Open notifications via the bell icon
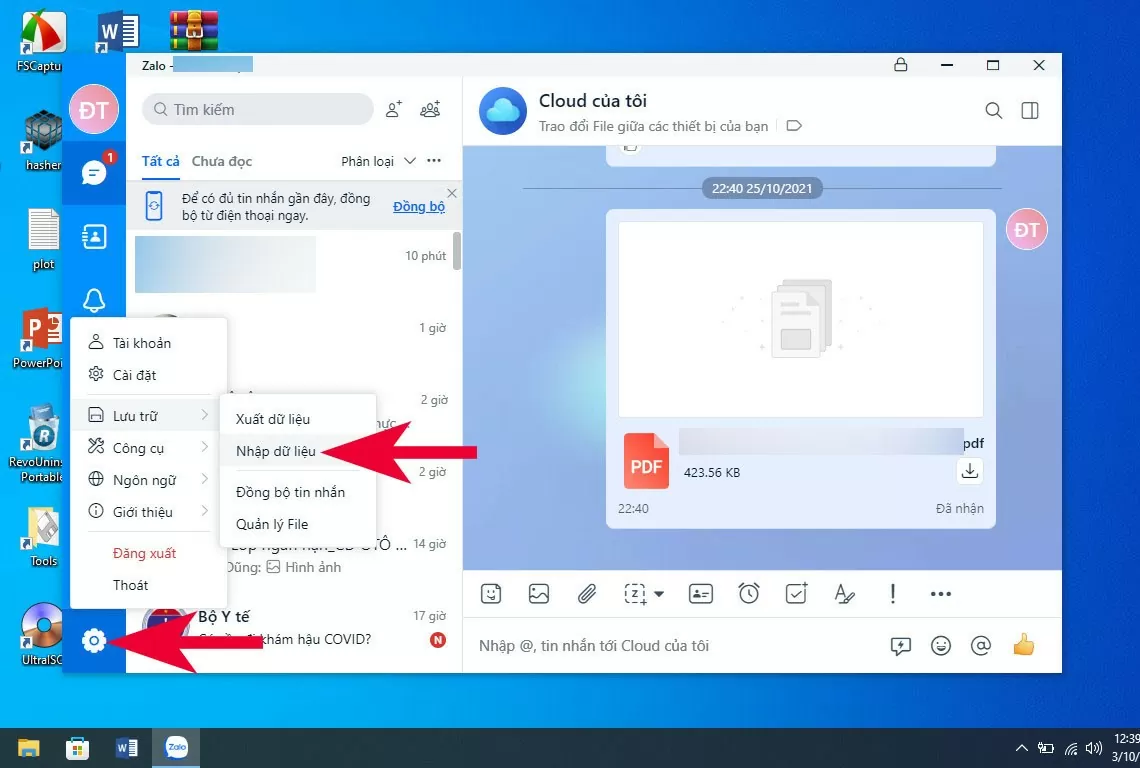This screenshot has width=1140, height=768. (93, 300)
